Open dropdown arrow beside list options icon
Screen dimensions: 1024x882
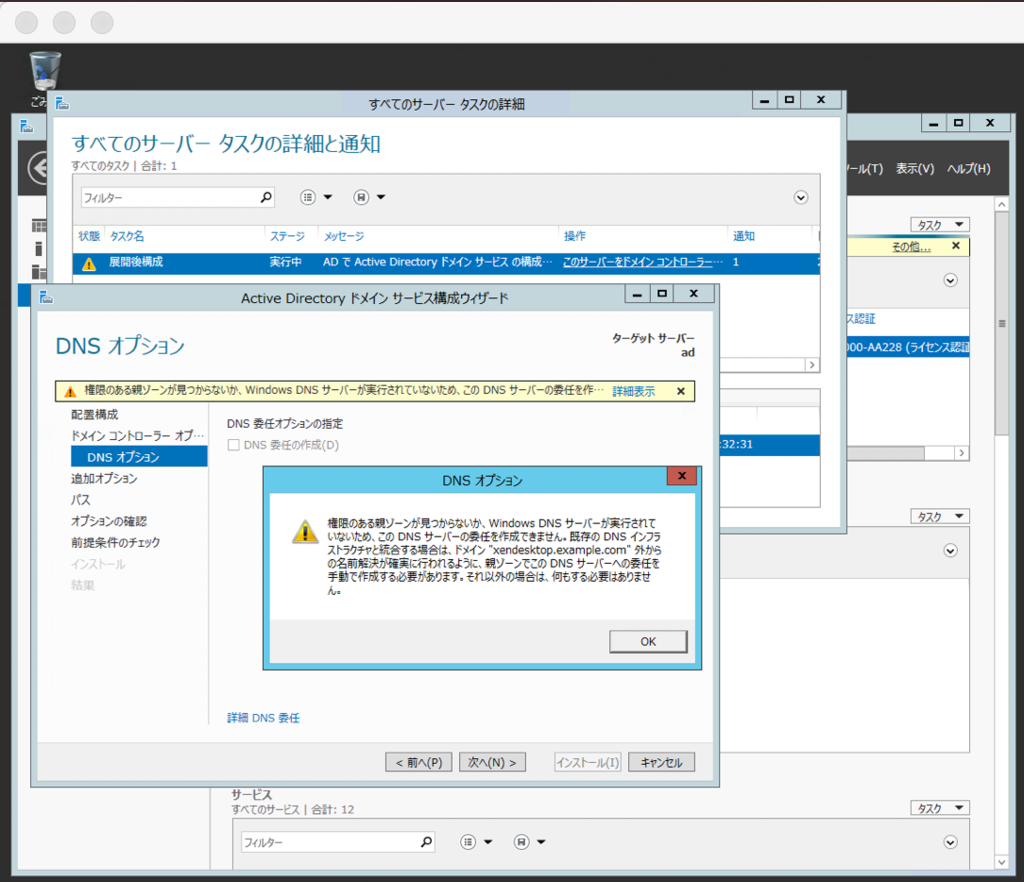pos(328,197)
